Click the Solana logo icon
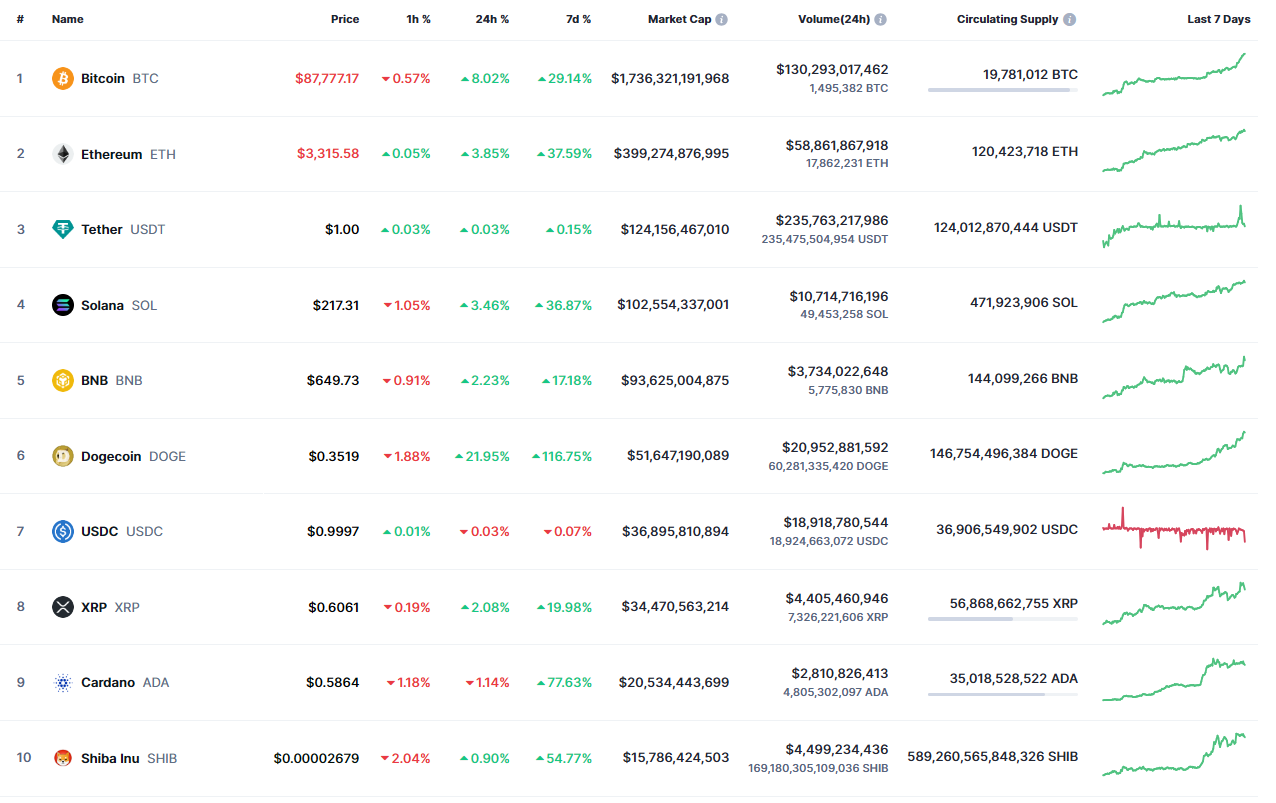 coord(63,305)
